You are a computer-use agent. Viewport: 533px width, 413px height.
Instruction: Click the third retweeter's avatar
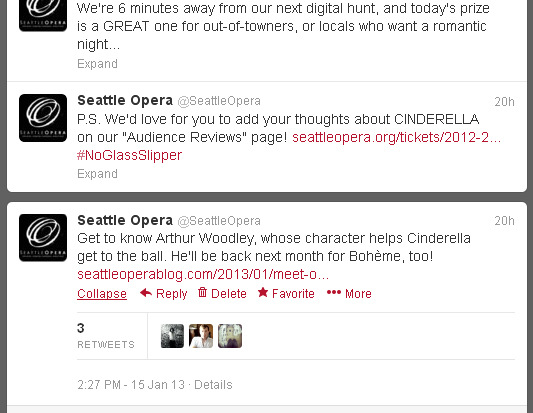coord(230,336)
